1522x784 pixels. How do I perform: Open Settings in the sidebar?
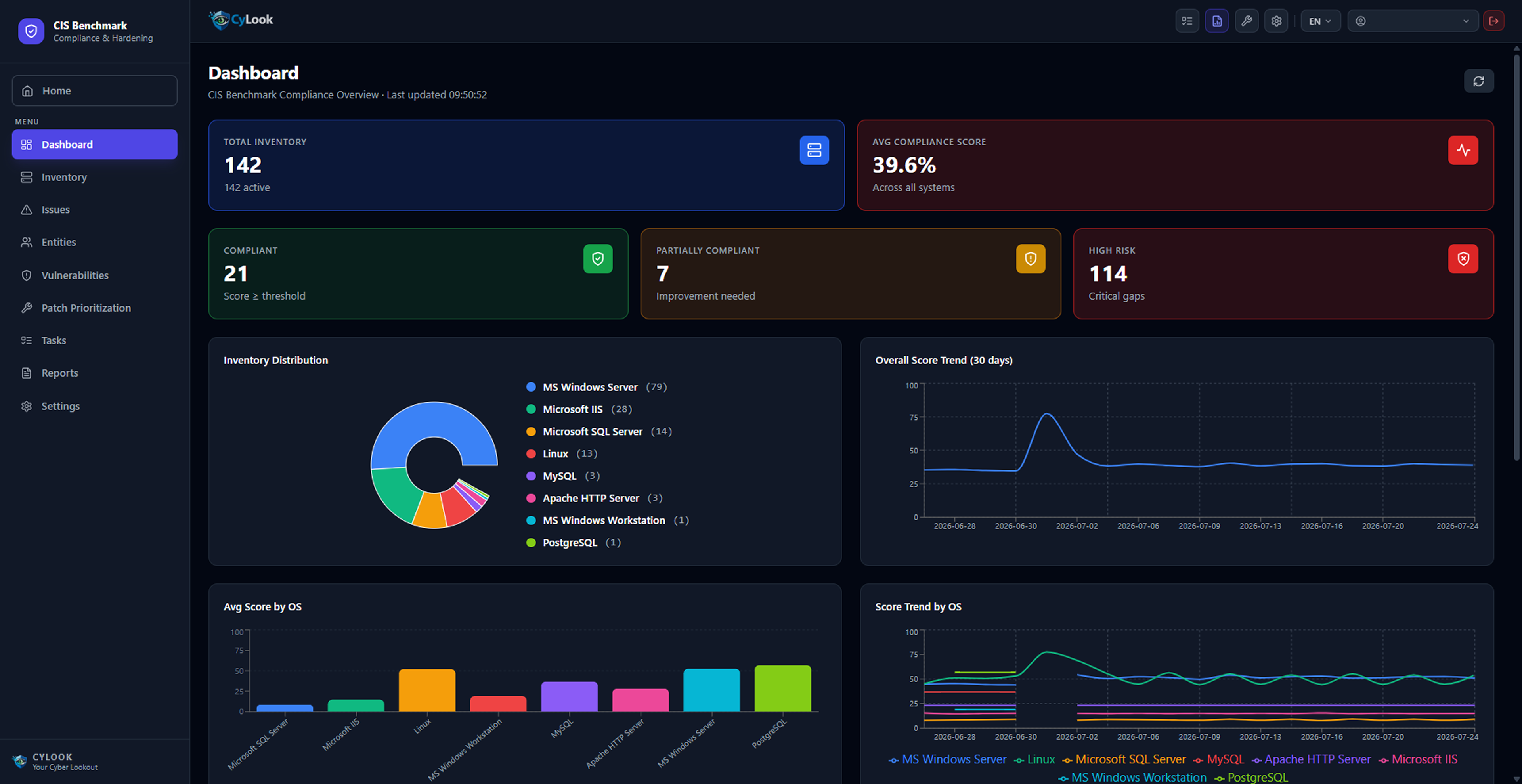(x=95, y=406)
